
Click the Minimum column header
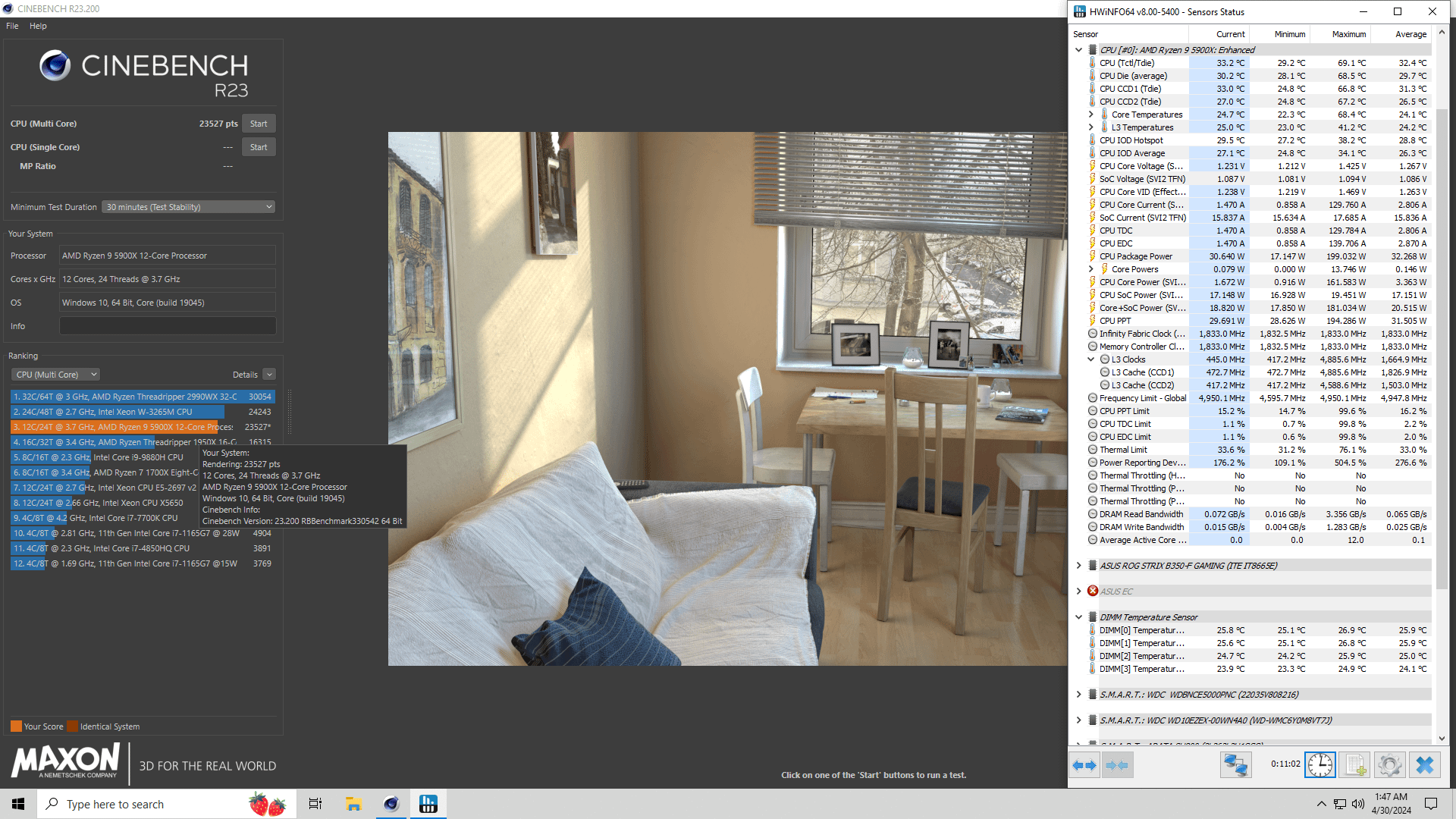click(1279, 34)
